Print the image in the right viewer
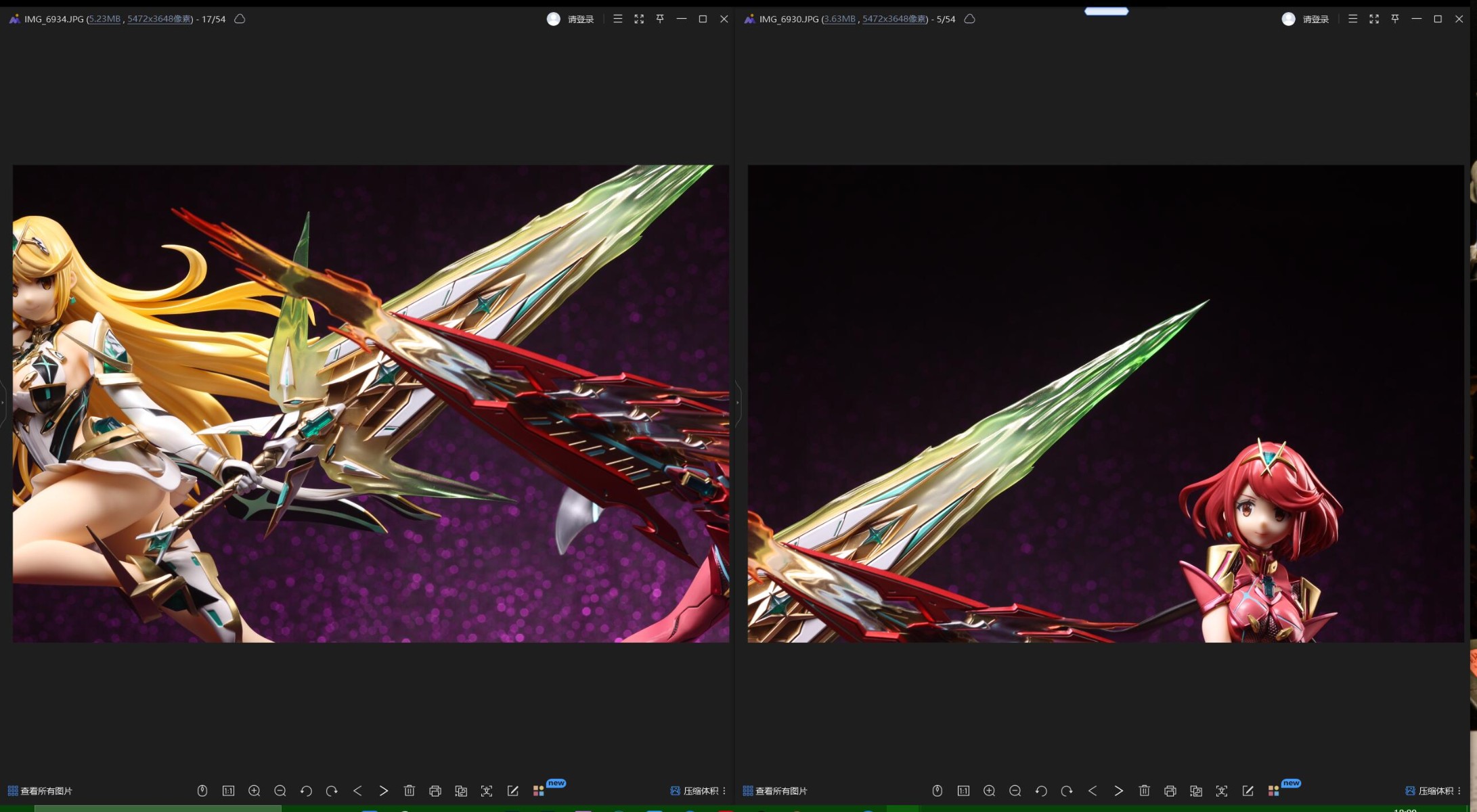1477x812 pixels. (x=1170, y=790)
